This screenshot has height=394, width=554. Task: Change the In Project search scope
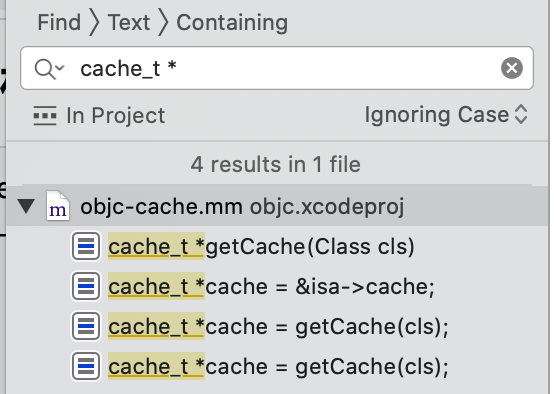tap(116, 116)
